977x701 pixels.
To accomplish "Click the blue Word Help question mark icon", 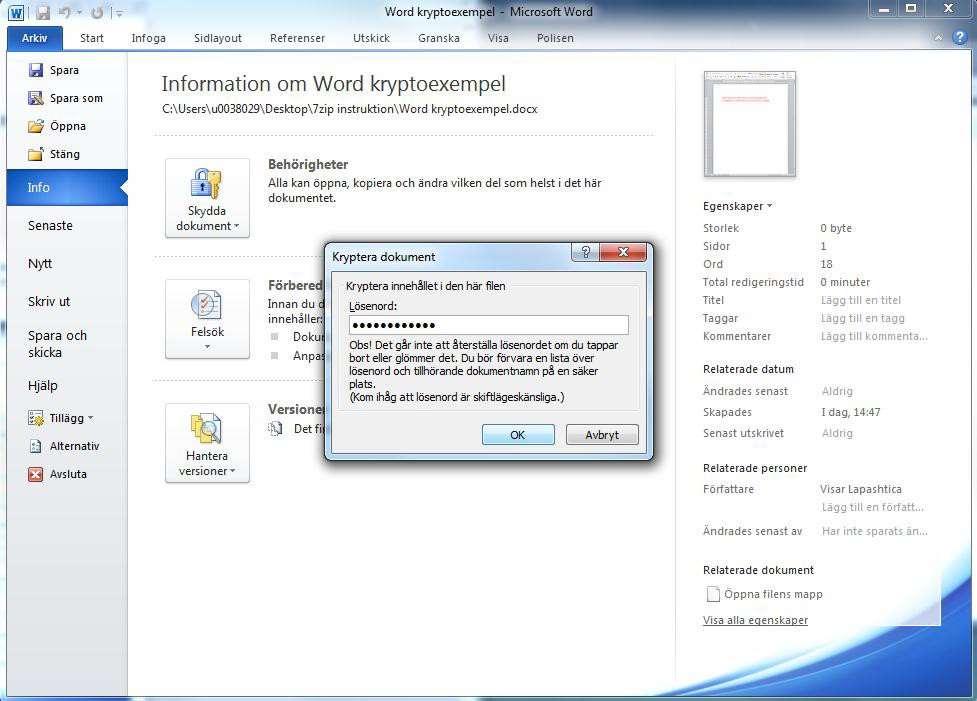I will click(x=960, y=37).
